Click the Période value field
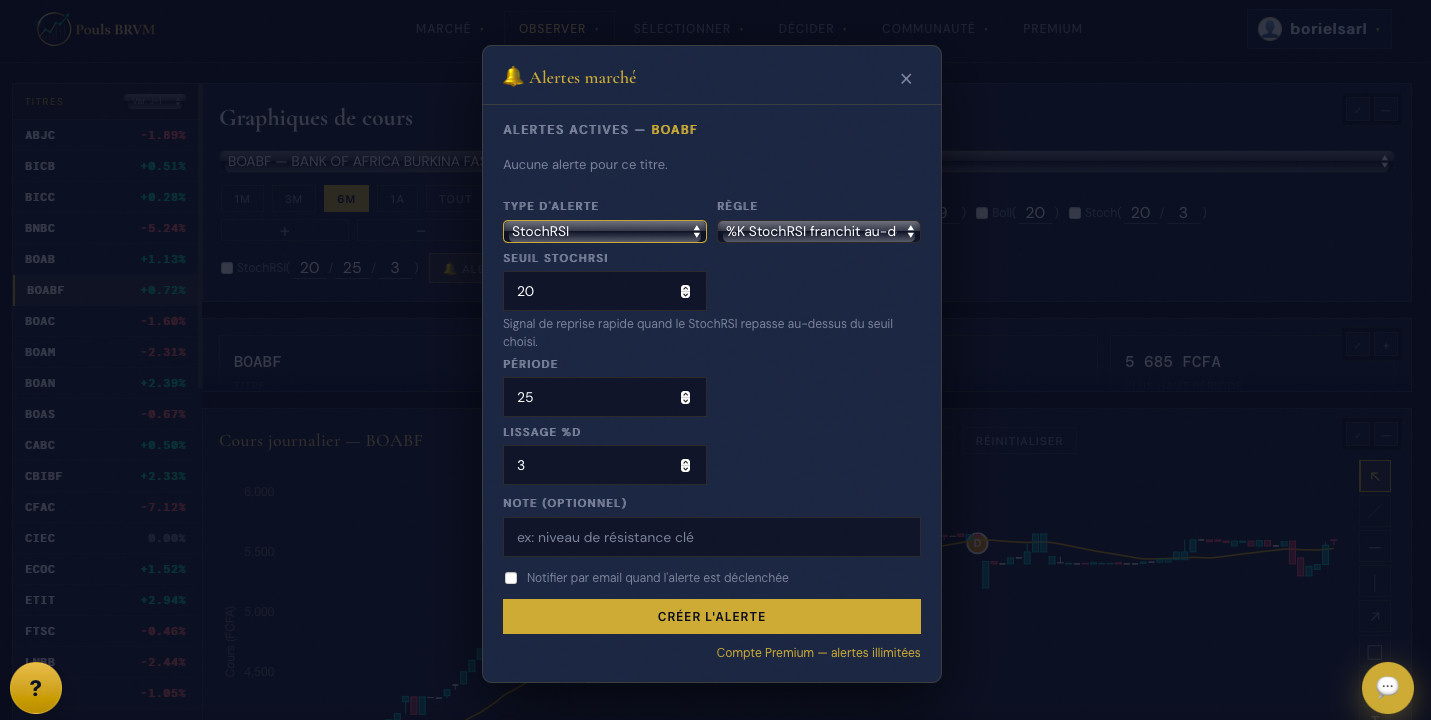The height and width of the screenshot is (720, 1431). point(605,397)
